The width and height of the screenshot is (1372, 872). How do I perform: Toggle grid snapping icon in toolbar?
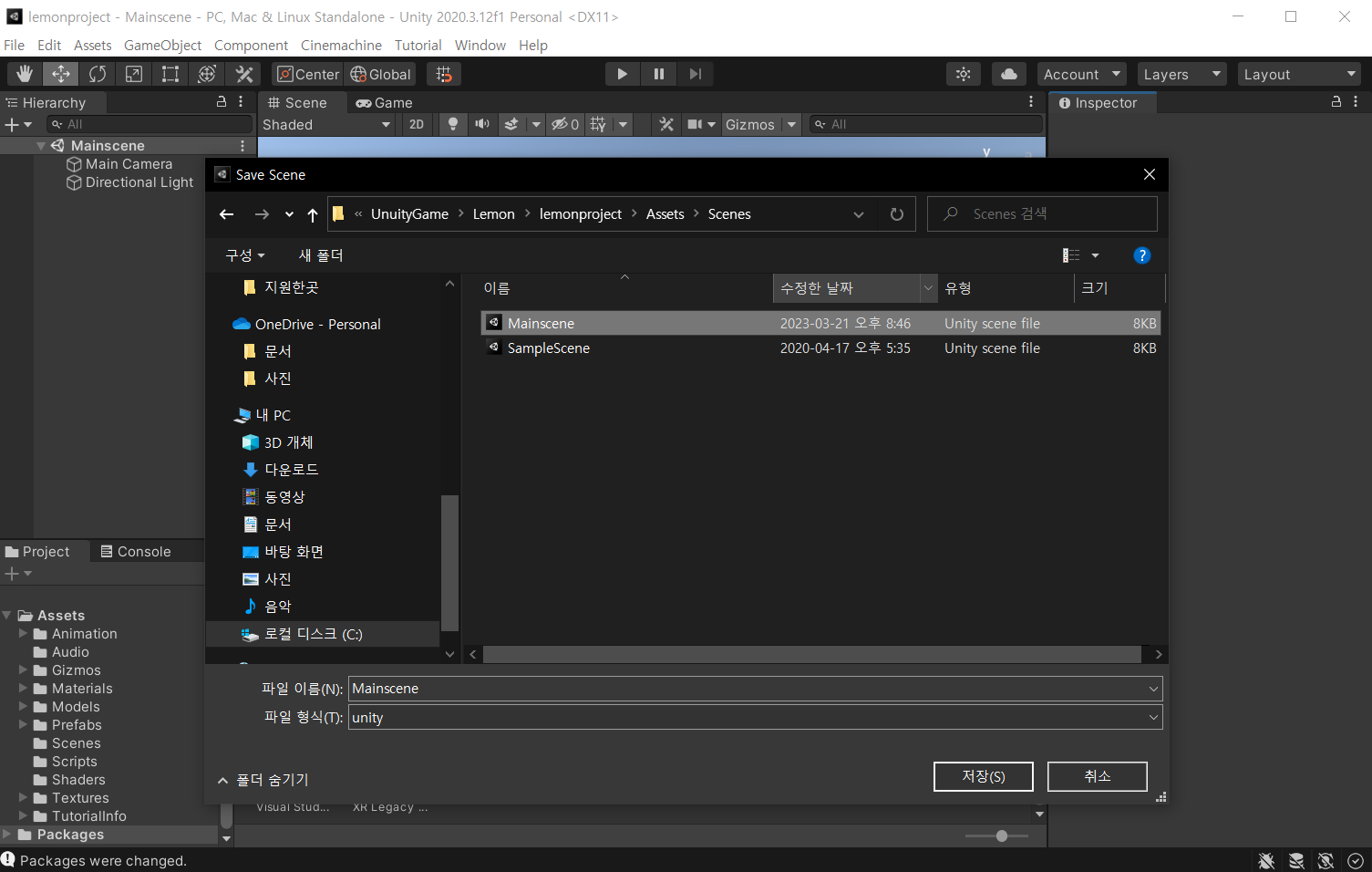coord(444,74)
